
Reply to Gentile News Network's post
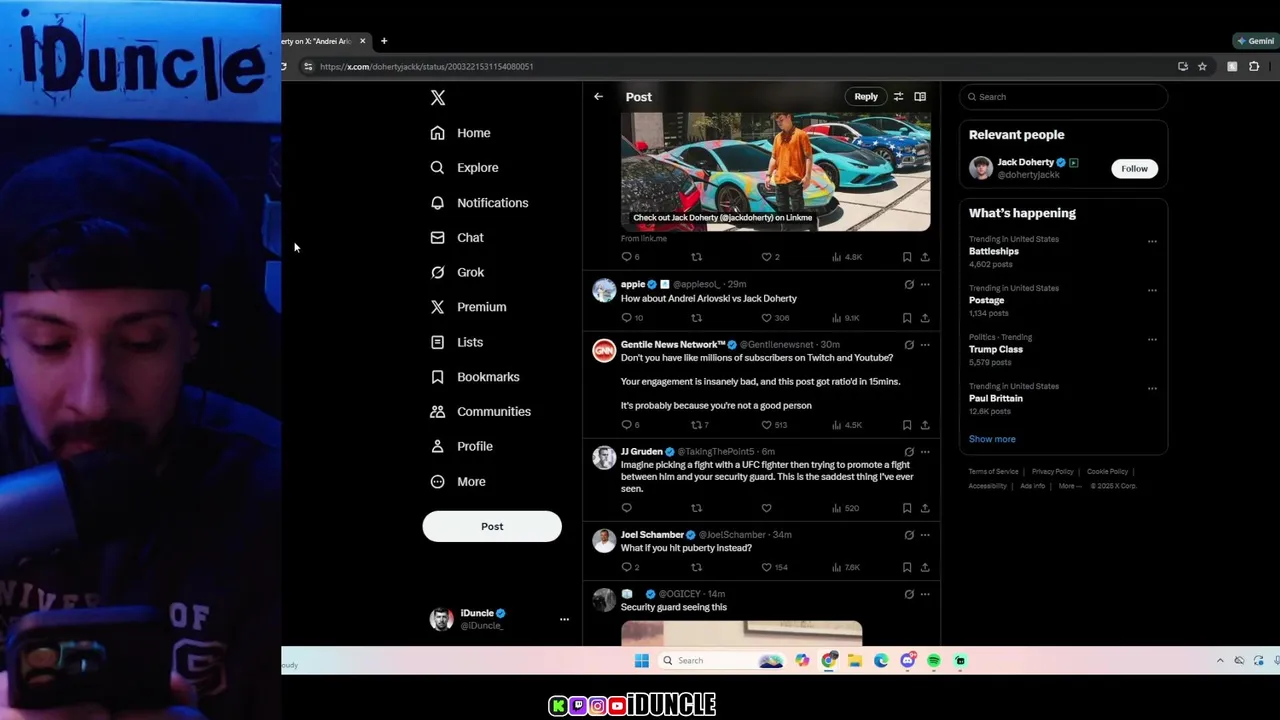[627, 425]
